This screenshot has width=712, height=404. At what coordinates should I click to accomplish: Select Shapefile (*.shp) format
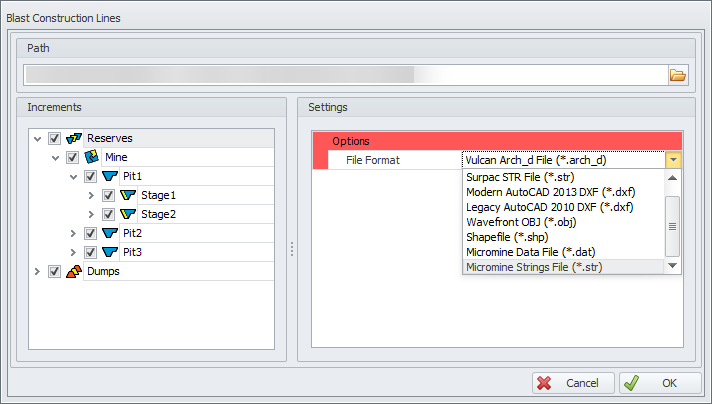(x=563, y=237)
